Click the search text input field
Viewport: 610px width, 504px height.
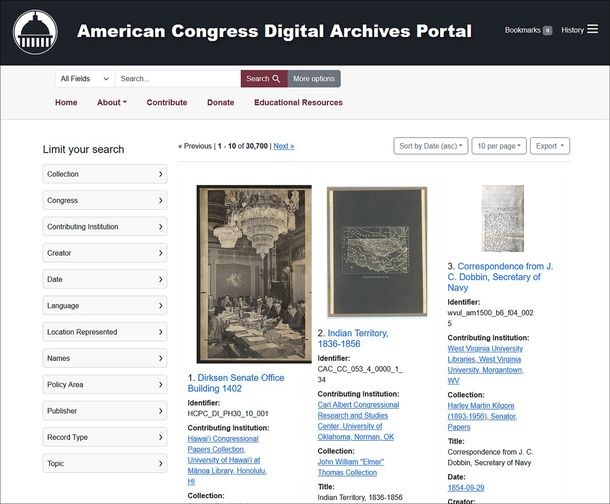(x=177, y=79)
